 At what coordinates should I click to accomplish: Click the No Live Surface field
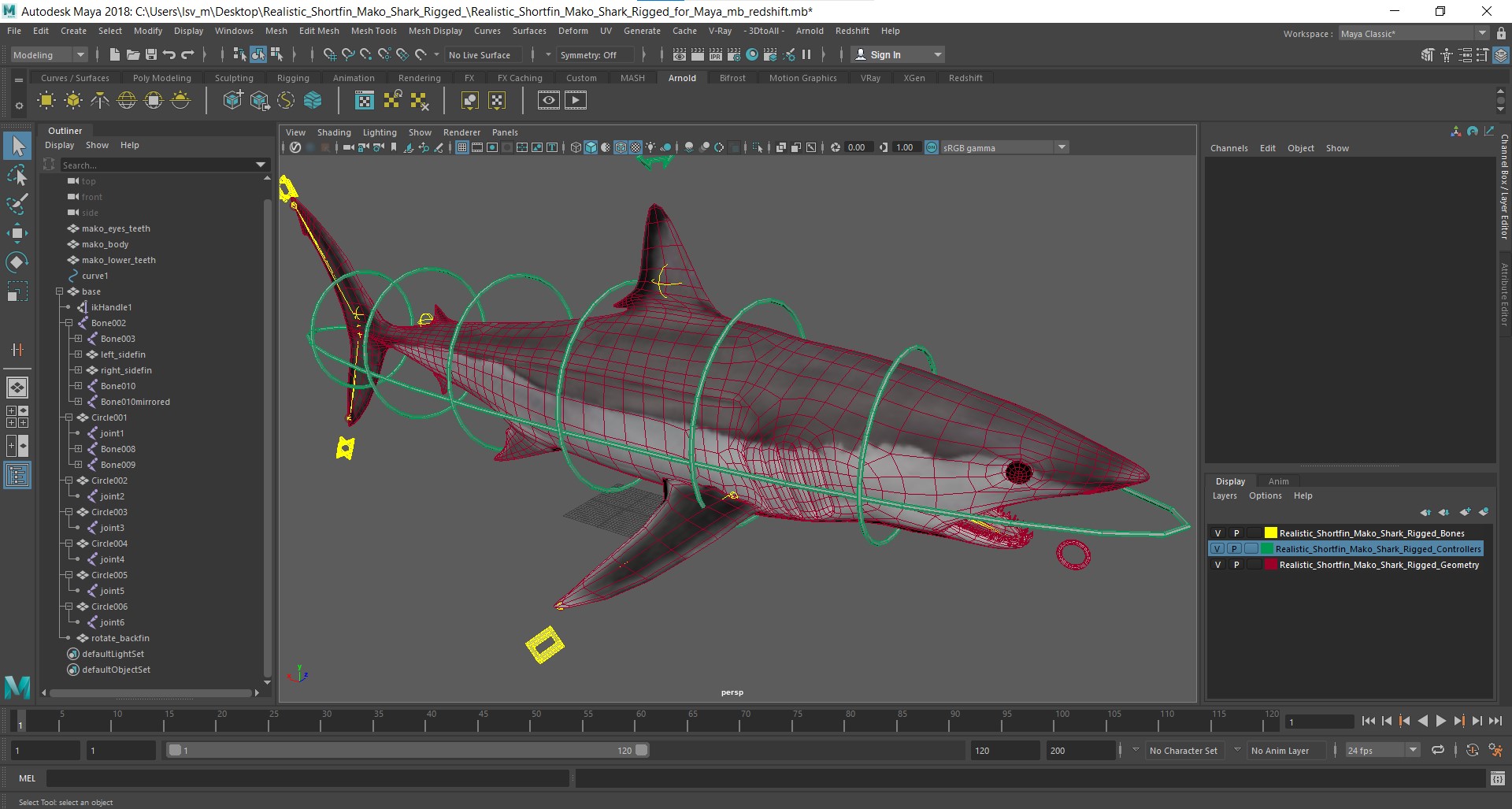[x=484, y=54]
